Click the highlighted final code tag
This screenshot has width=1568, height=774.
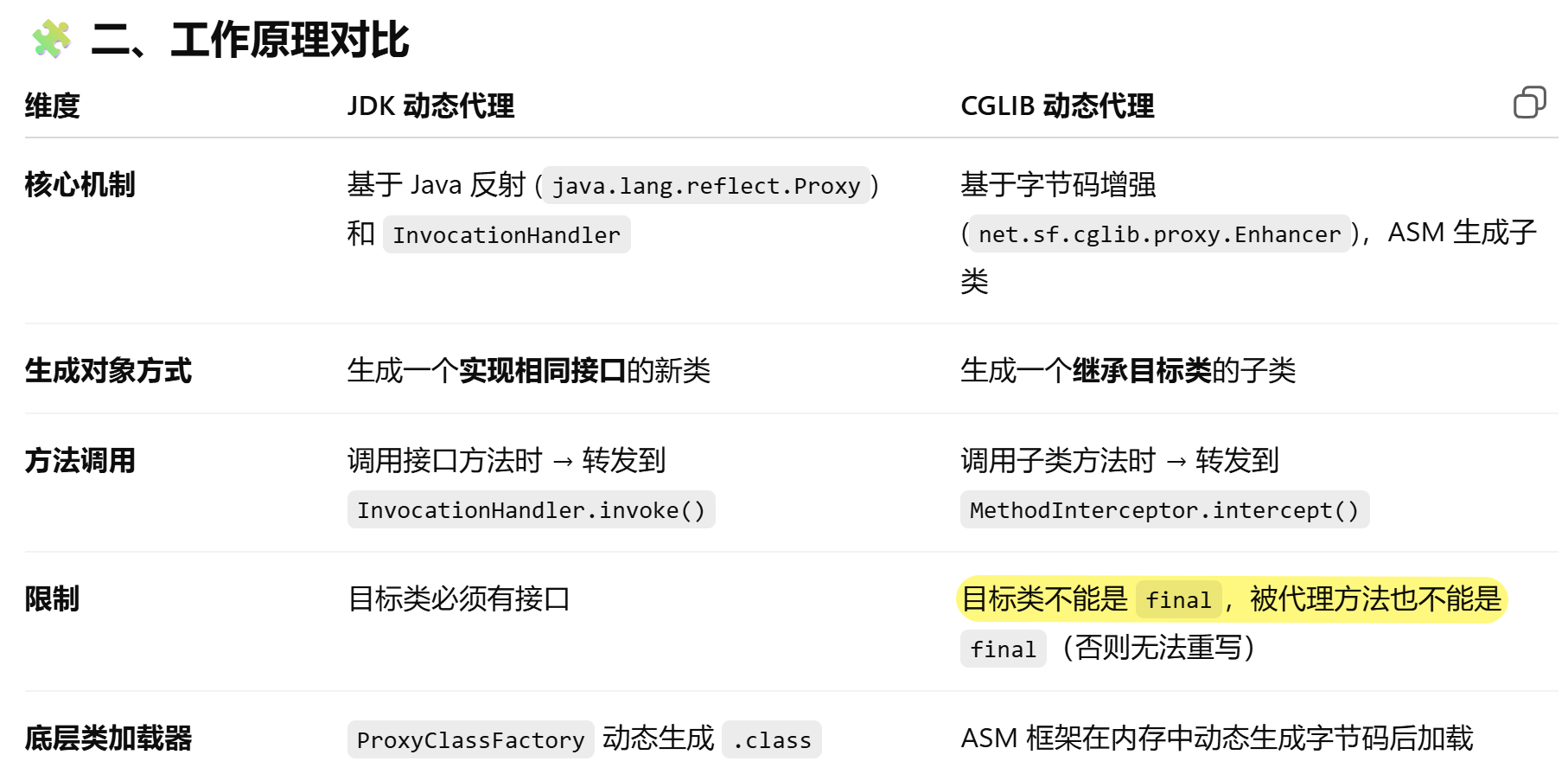click(x=1178, y=600)
